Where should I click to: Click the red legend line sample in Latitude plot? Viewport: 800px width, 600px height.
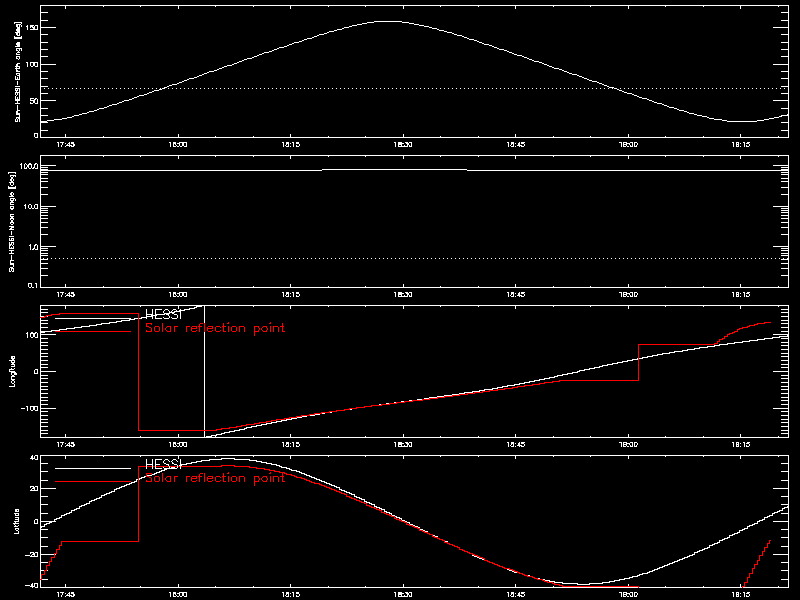(93, 482)
